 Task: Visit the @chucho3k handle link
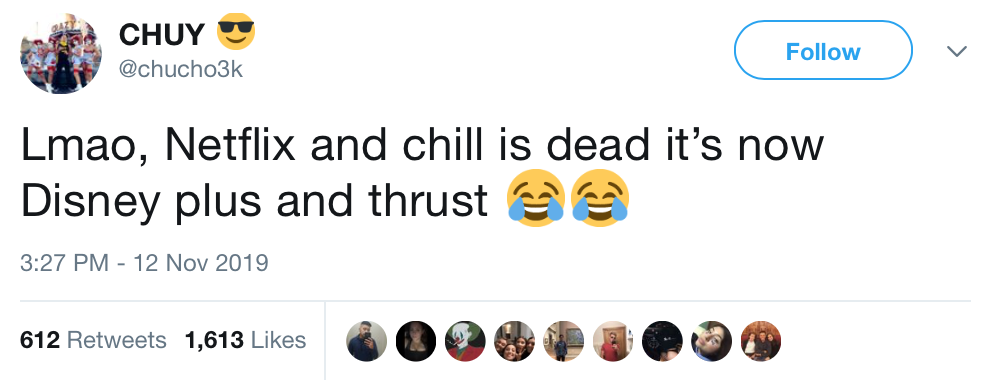180,69
